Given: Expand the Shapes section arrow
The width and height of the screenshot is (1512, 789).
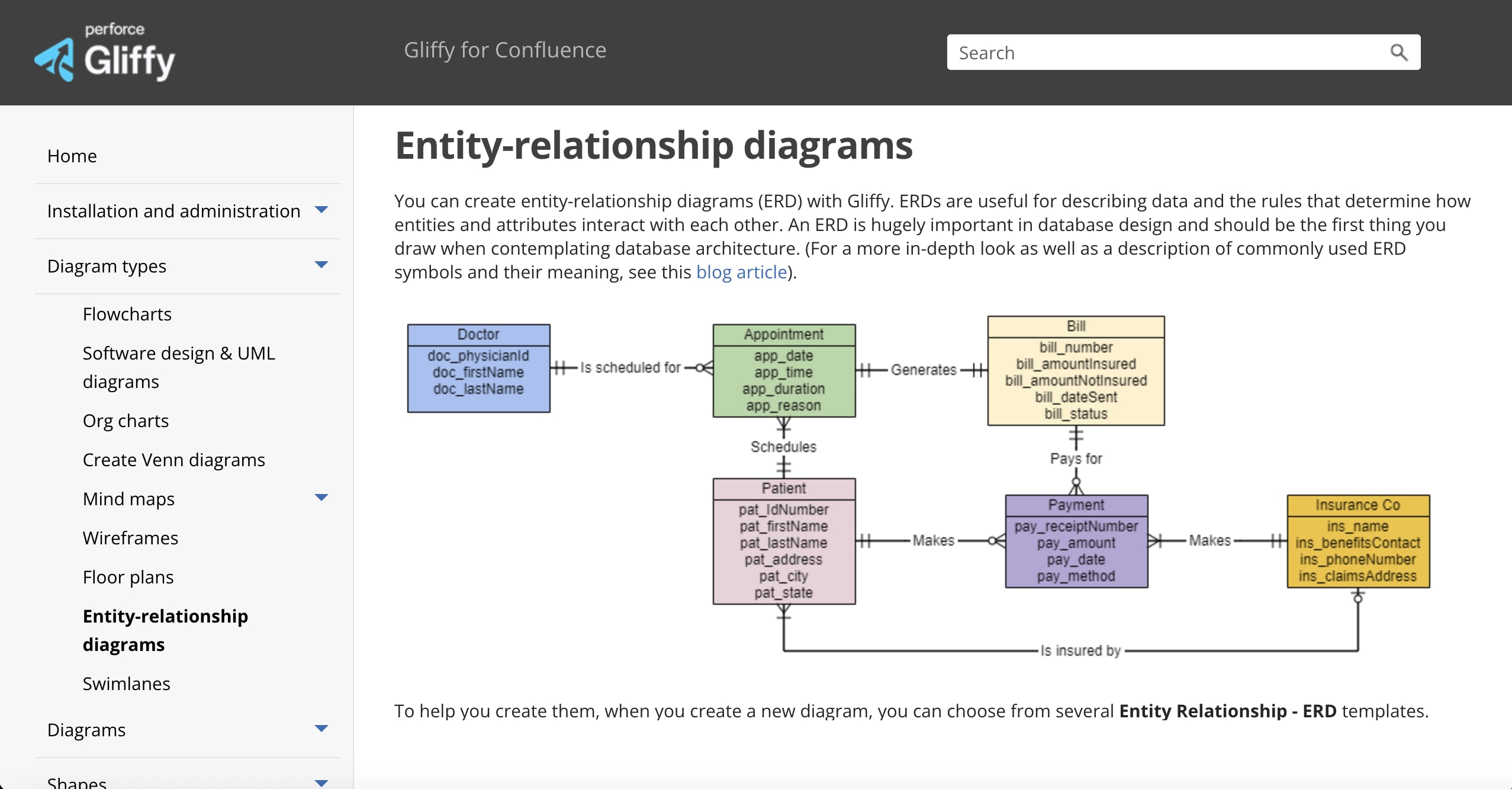Looking at the screenshot, I should [321, 782].
